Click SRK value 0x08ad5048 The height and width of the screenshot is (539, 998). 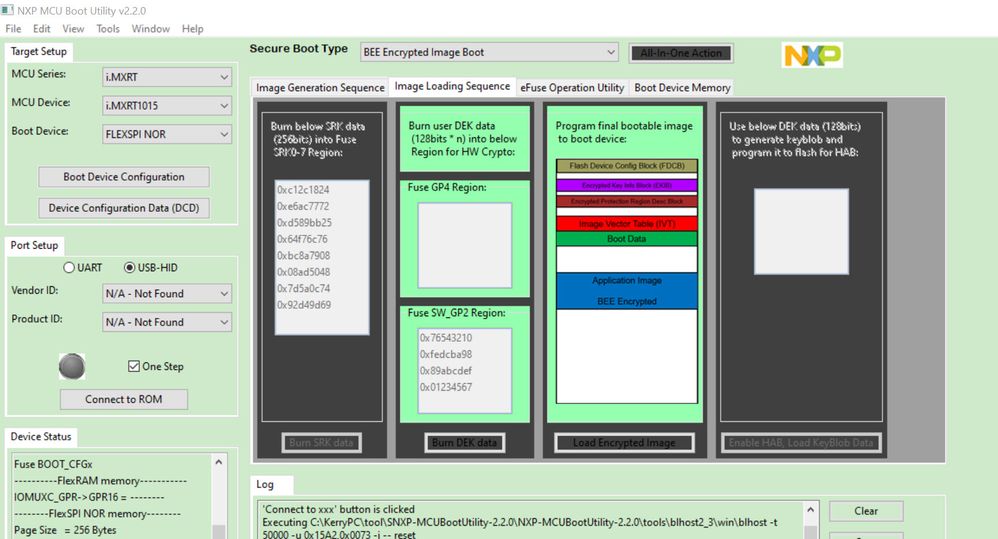tap(304, 272)
